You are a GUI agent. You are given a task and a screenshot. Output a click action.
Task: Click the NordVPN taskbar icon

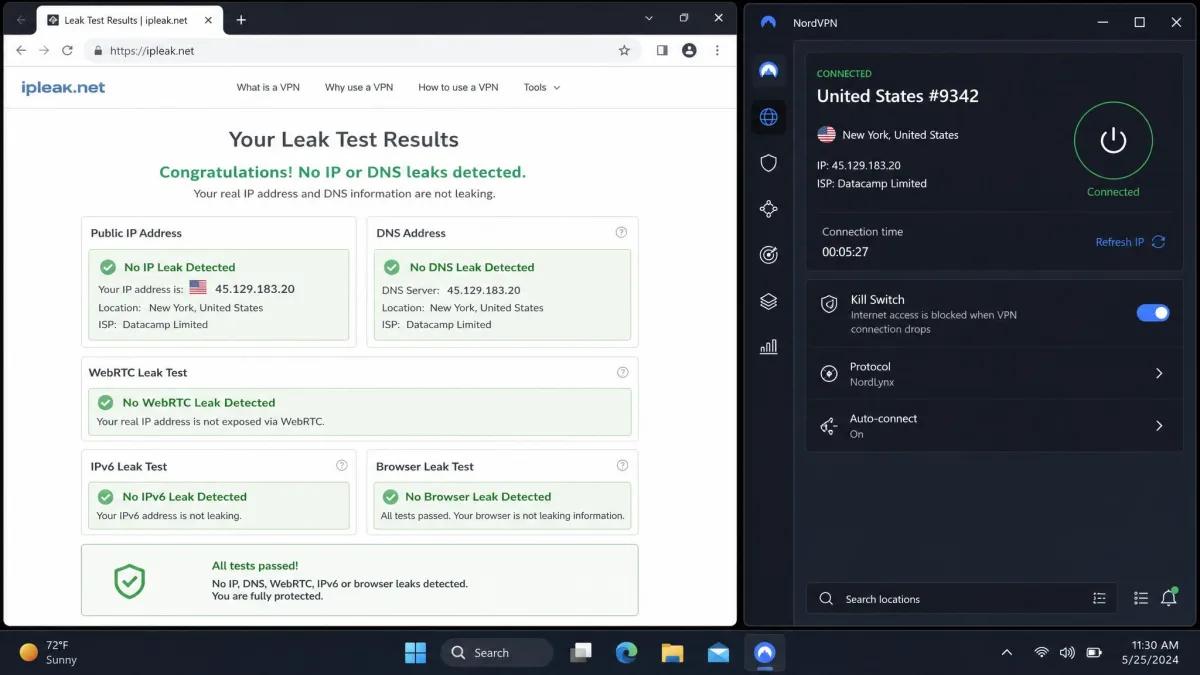pos(765,653)
